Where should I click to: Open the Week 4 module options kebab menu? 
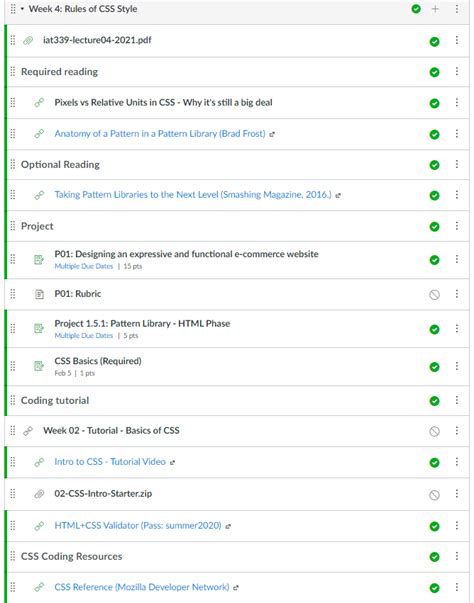point(457,9)
